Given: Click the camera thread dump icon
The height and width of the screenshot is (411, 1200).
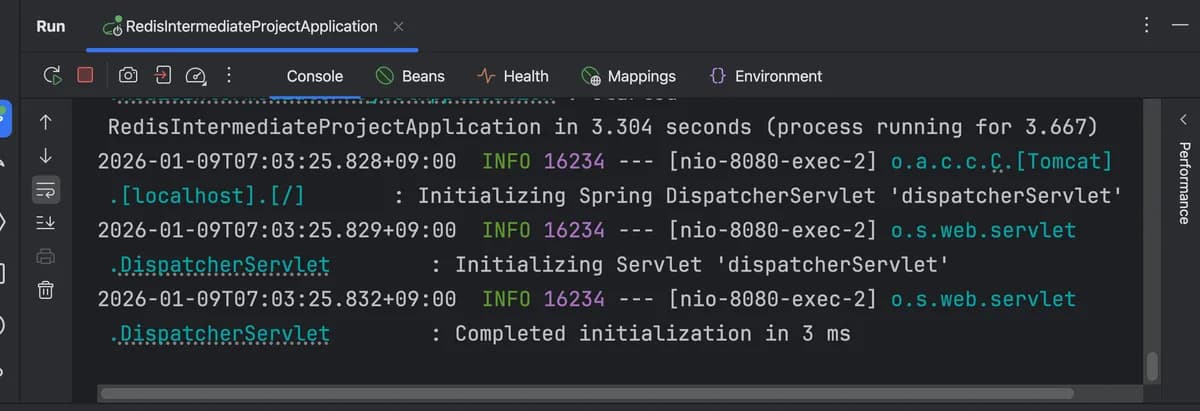Looking at the screenshot, I should [x=128, y=75].
